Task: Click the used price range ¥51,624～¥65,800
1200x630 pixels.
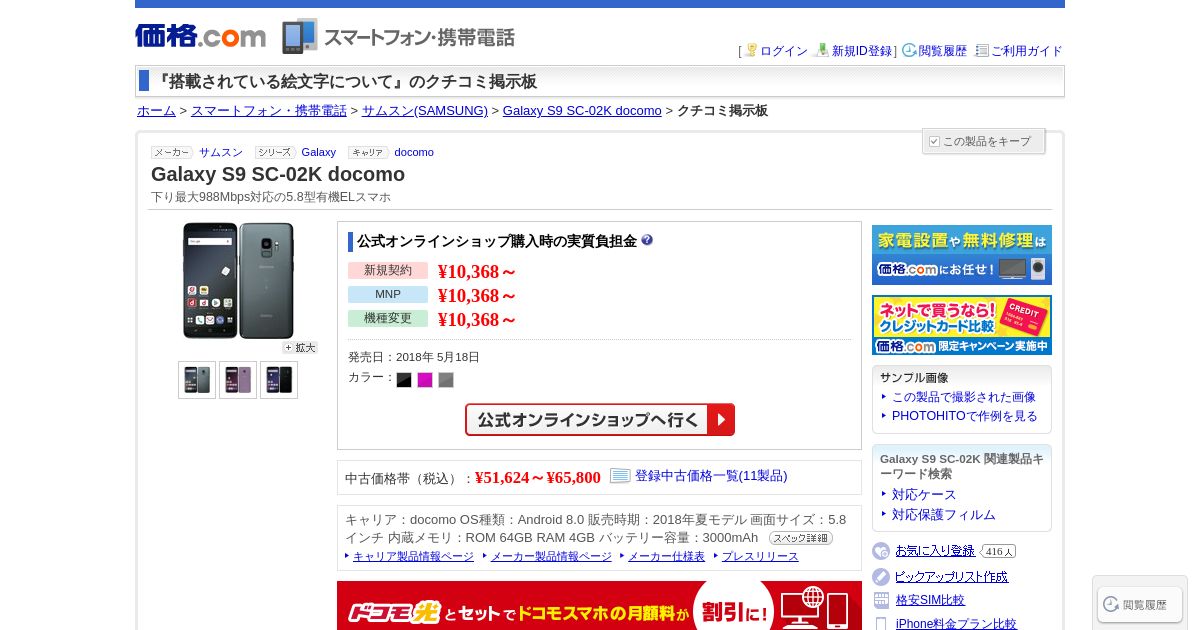Action: (x=538, y=478)
